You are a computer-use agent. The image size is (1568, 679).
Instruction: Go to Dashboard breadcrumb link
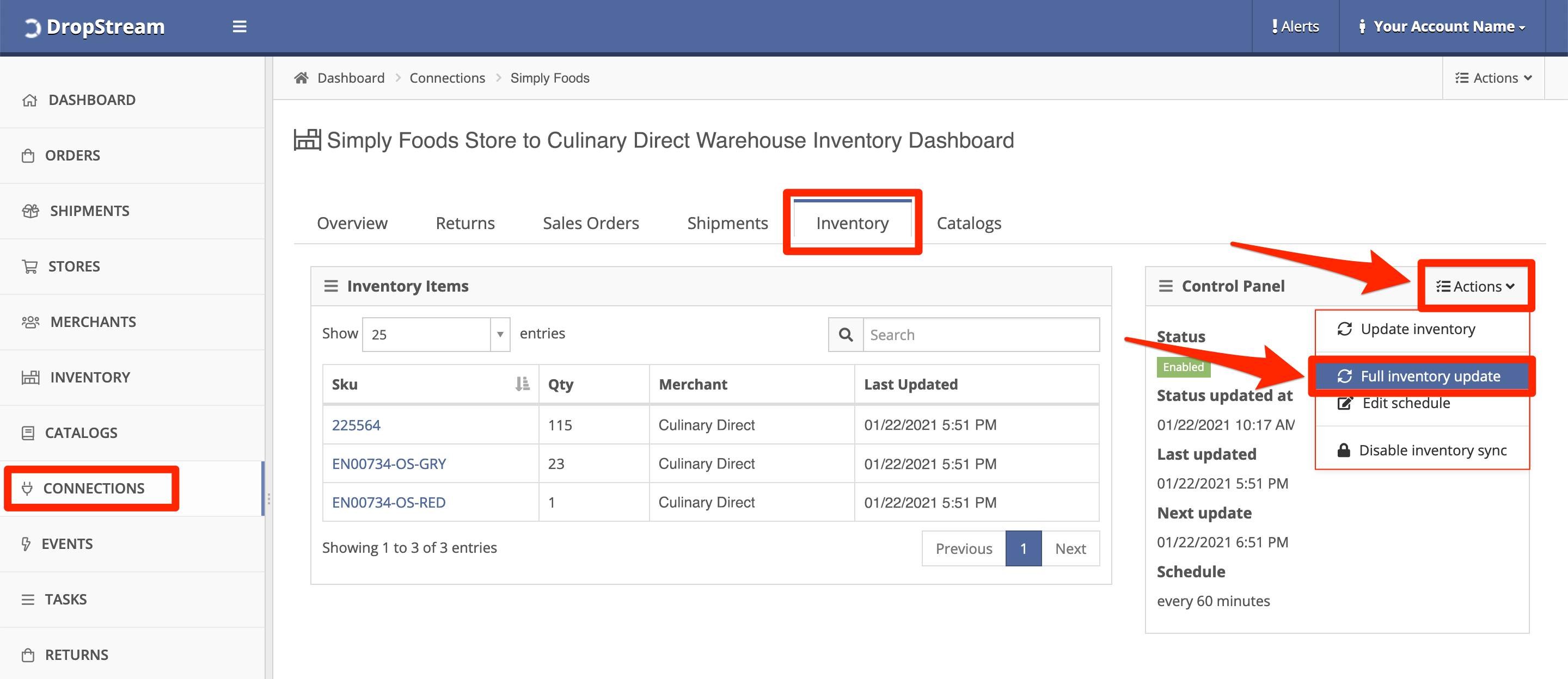point(351,78)
